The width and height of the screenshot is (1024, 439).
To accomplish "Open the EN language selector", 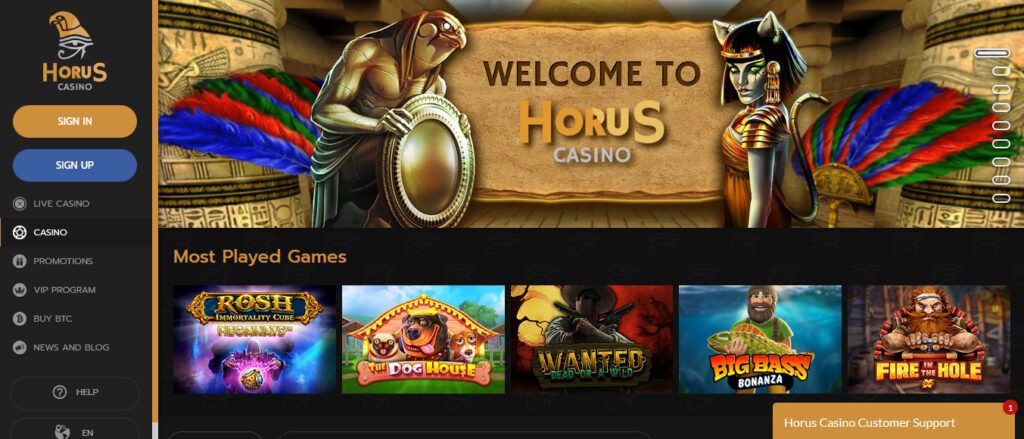I will pyautogui.click(x=74, y=431).
